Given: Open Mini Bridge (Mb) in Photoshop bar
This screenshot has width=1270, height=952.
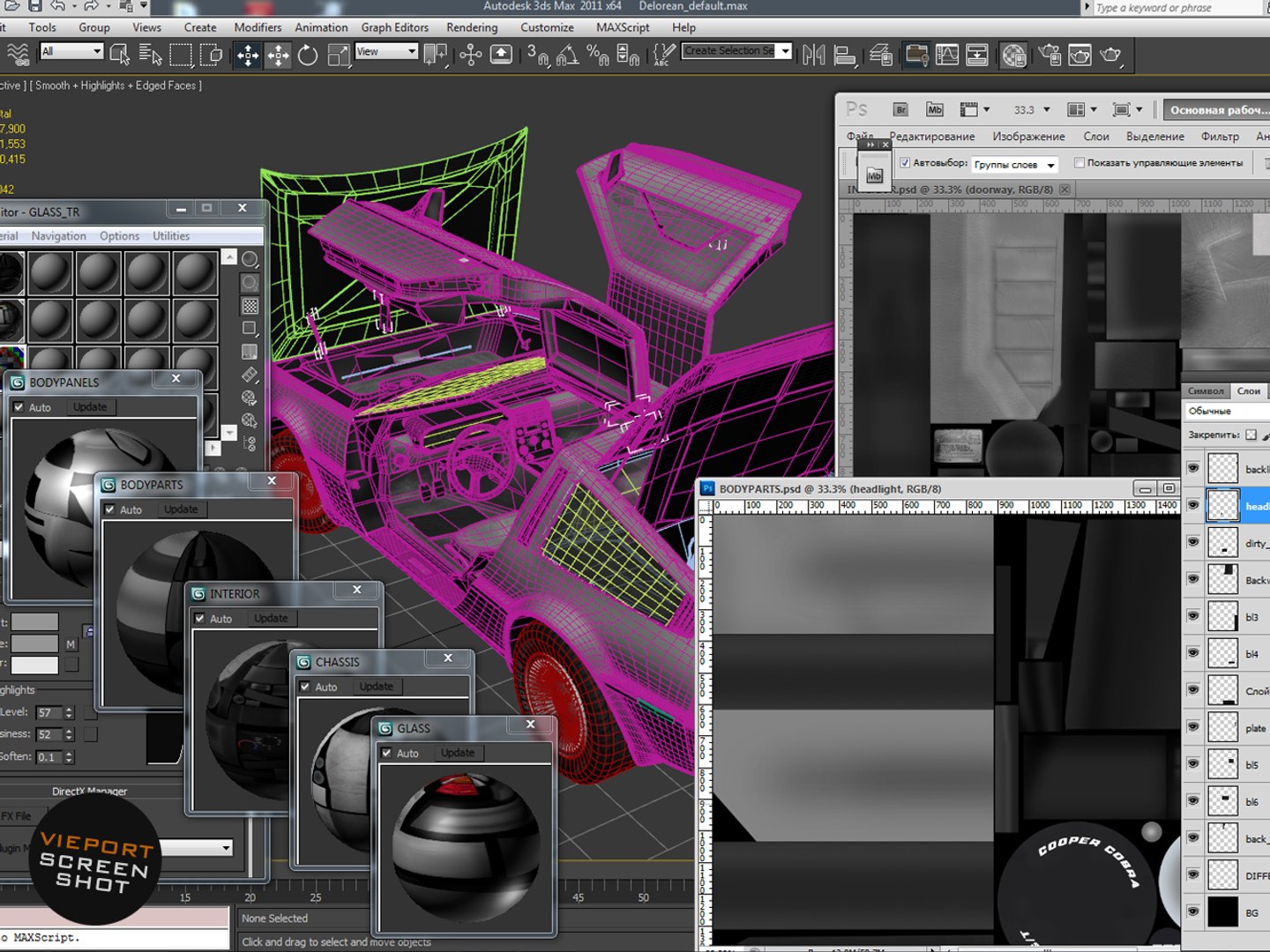Looking at the screenshot, I should pos(935,110).
